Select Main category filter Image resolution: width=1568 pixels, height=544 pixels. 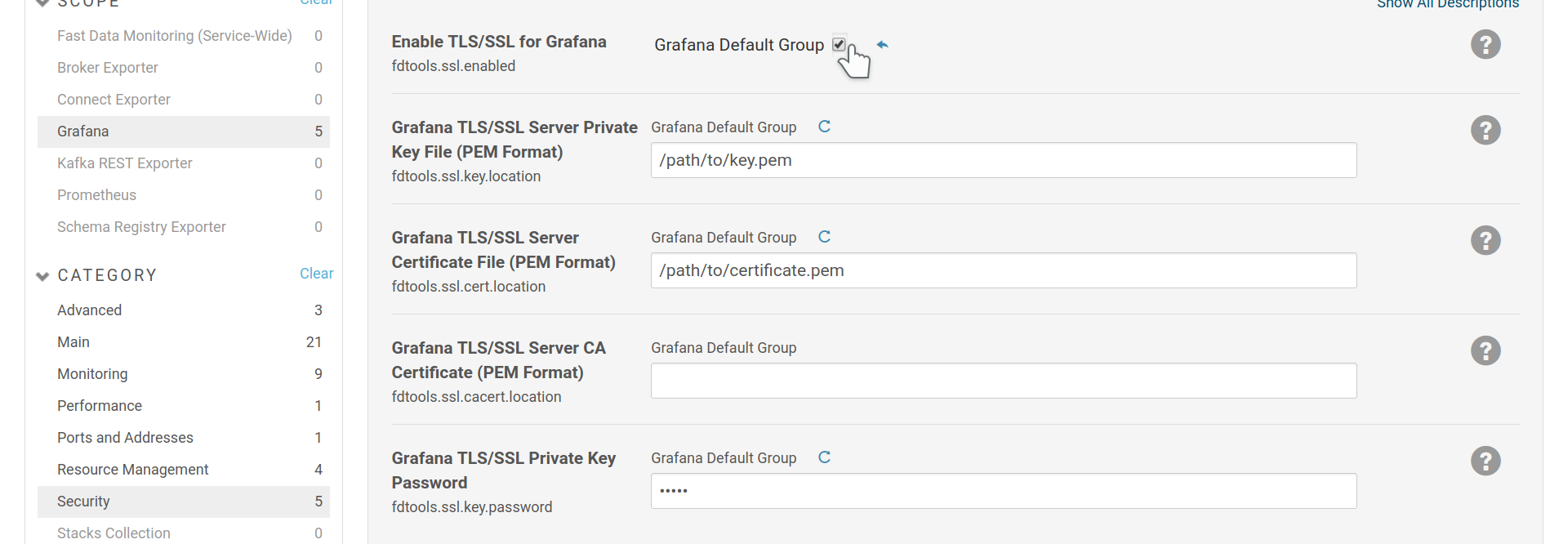(x=184, y=342)
